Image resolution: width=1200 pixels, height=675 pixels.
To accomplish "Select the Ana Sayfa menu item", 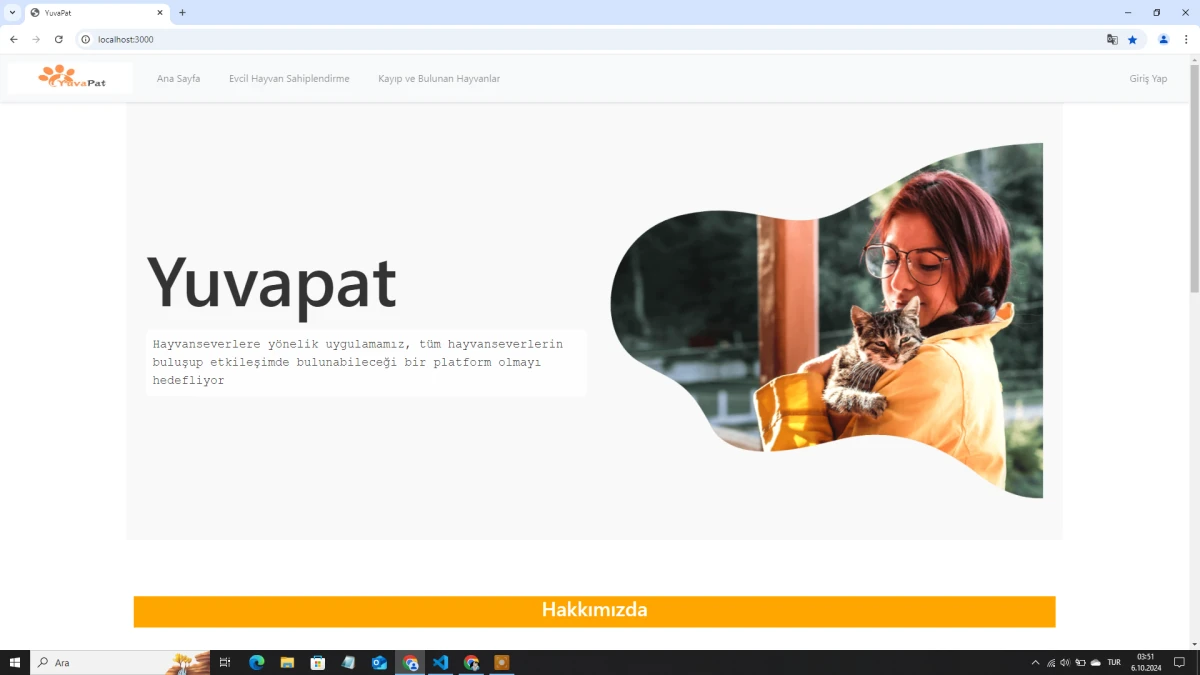I will pos(178,78).
